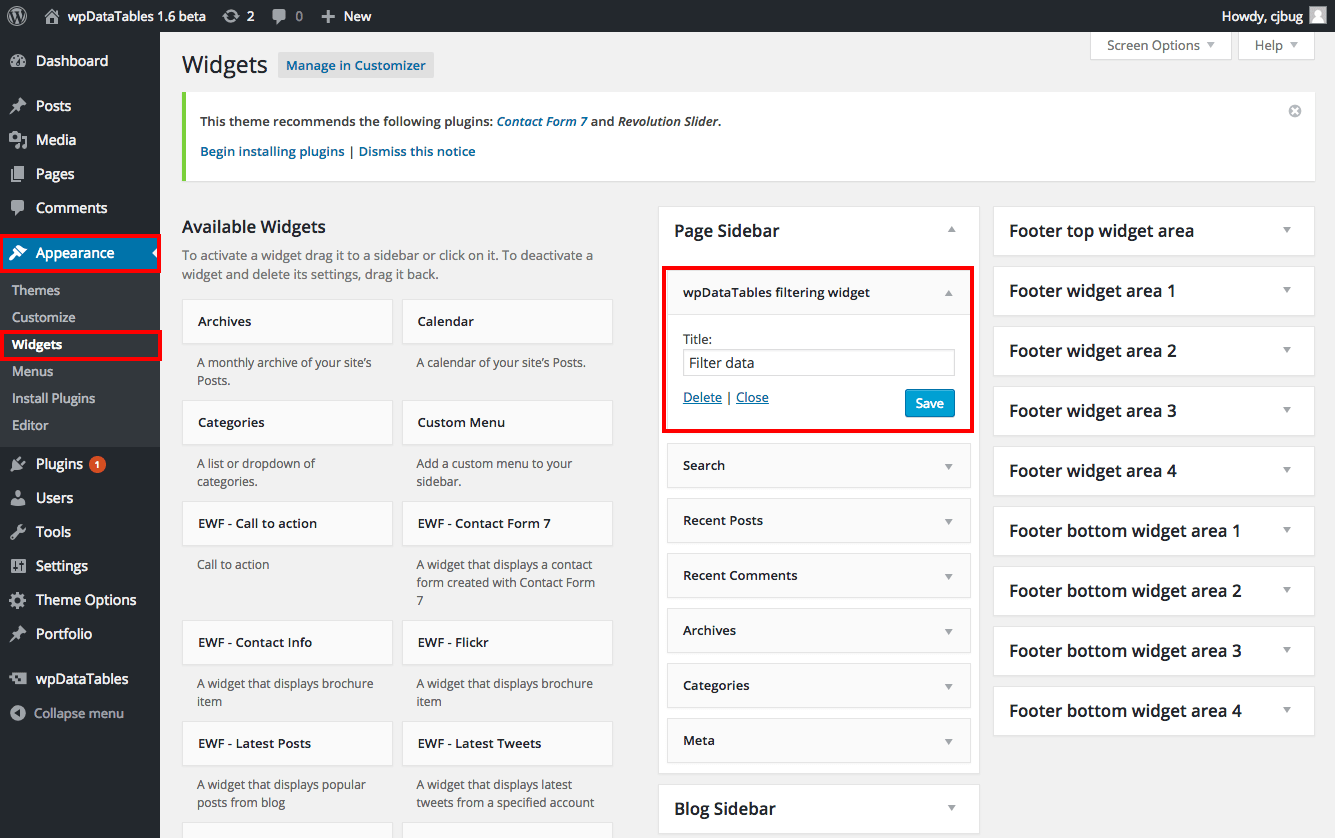Click the Appearance paintbrush icon
The image size is (1335, 838).
click(19, 253)
